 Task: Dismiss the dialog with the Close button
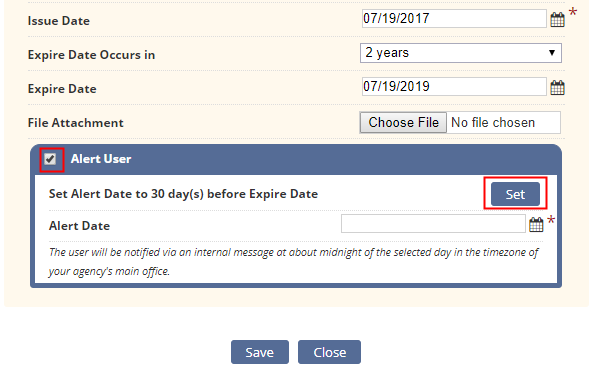pyautogui.click(x=329, y=352)
